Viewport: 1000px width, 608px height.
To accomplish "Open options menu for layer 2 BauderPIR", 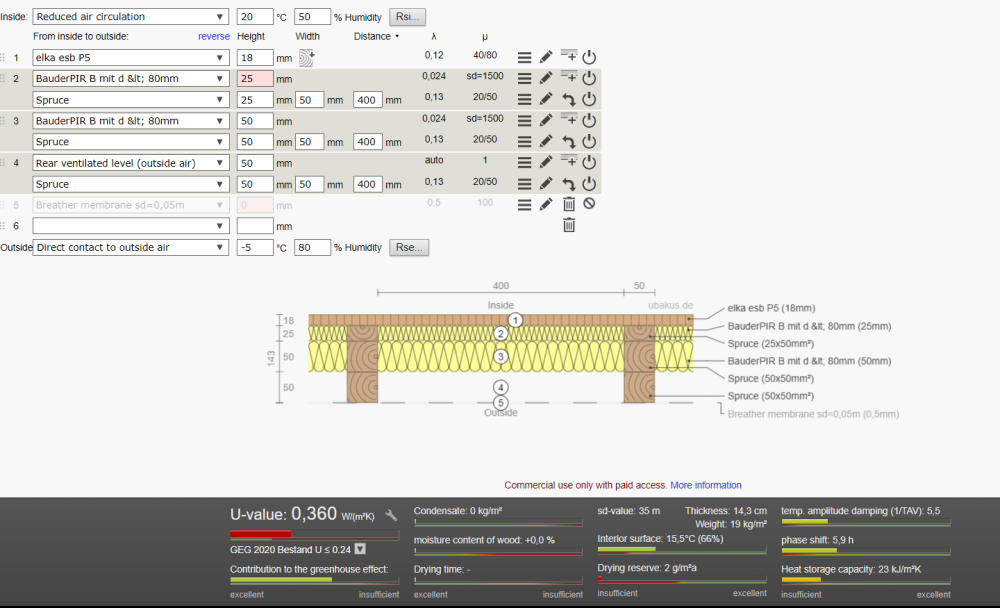I will pyautogui.click(x=524, y=78).
